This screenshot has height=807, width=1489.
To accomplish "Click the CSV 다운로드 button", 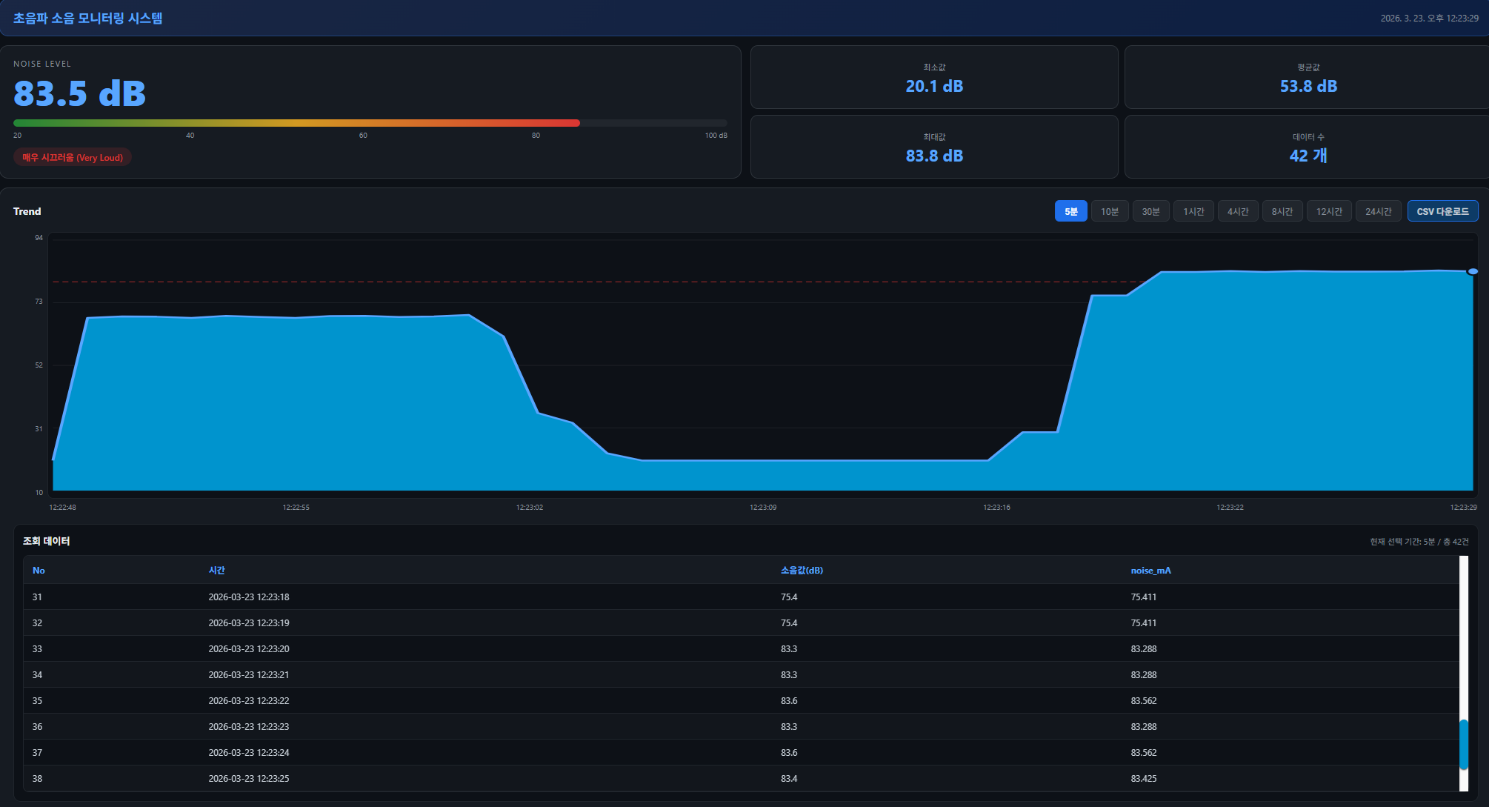I will tap(1442, 211).
